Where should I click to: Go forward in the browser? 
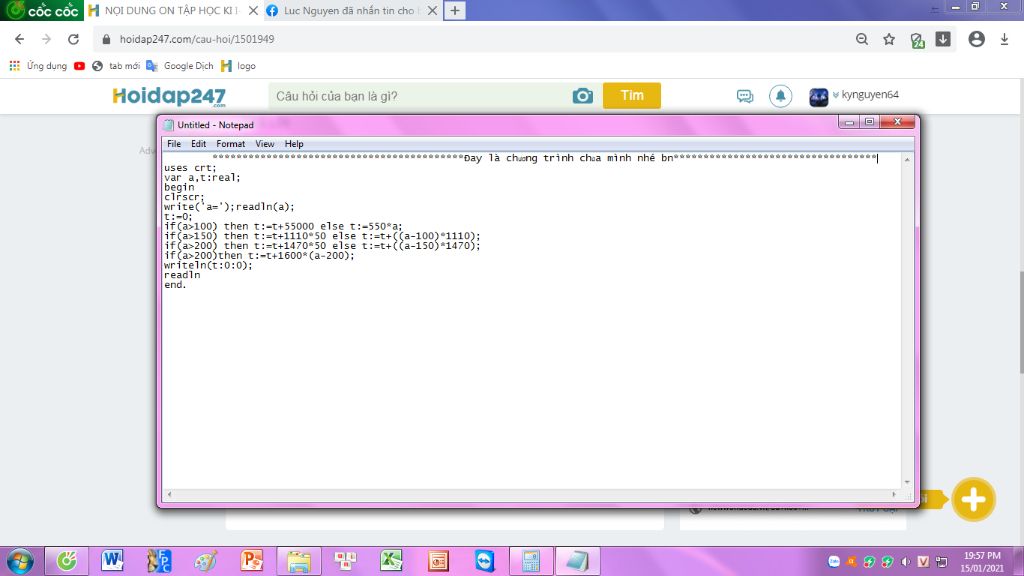pyautogui.click(x=46, y=39)
